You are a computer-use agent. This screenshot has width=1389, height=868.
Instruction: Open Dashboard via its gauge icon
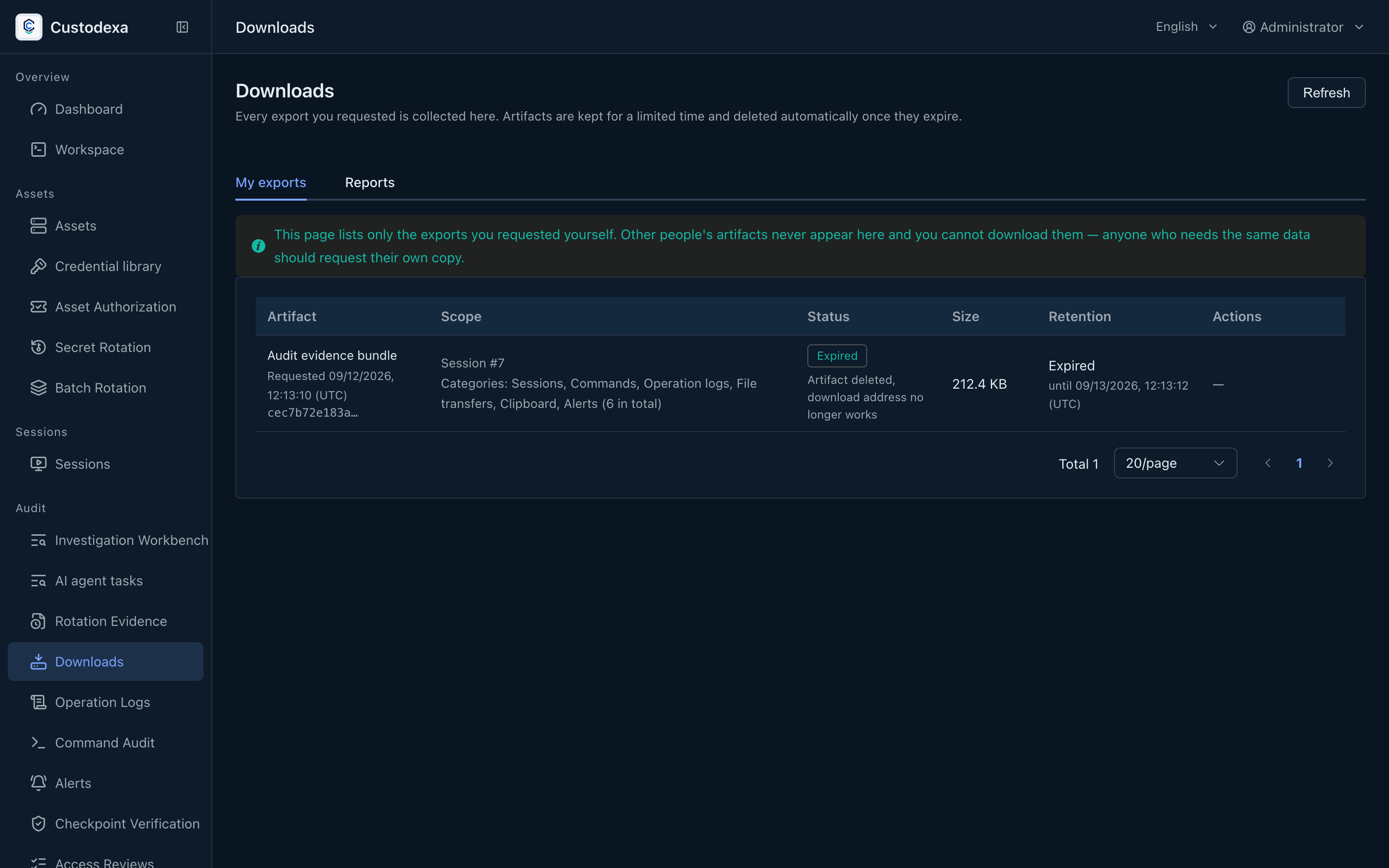39,109
